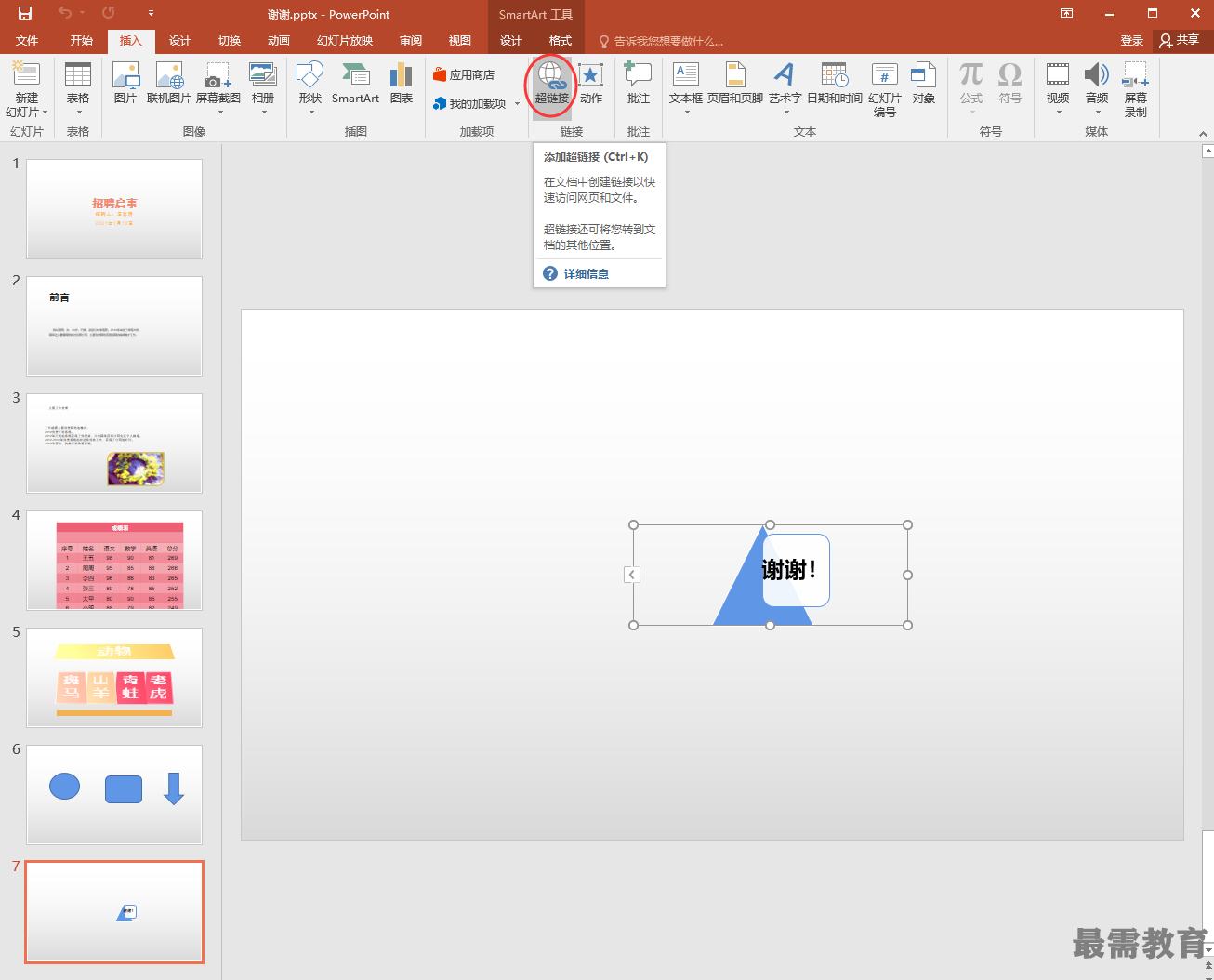Screen dimensions: 1214x980
Task: Select slide 6 thumbnail with shapes
Action: point(114,795)
